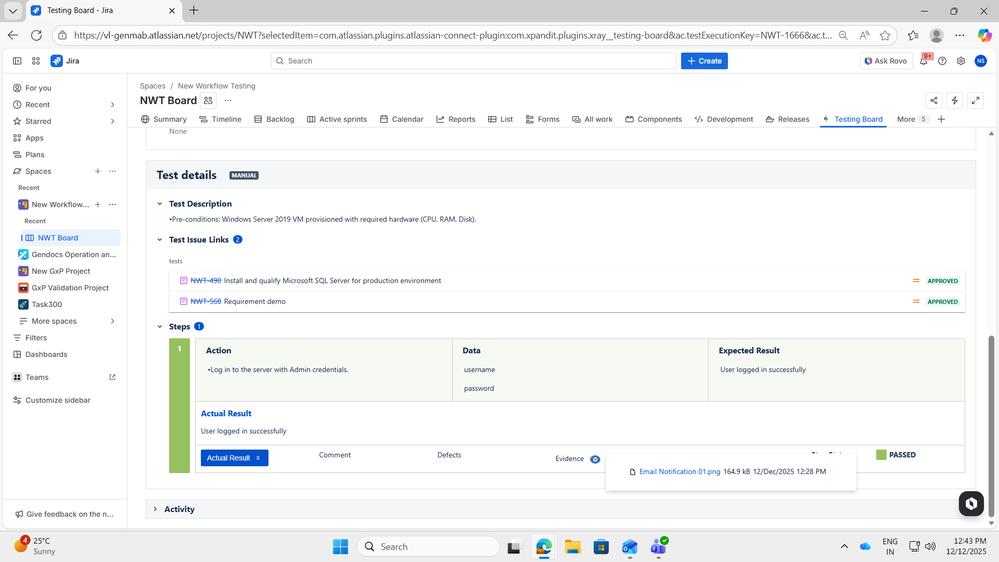Open Microsoft Edge Copilot icon
999x562 pixels.
coord(984,35)
